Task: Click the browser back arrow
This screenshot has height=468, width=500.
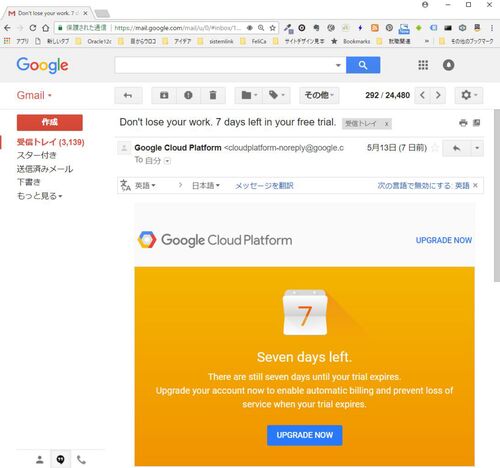Action: click(x=7, y=28)
